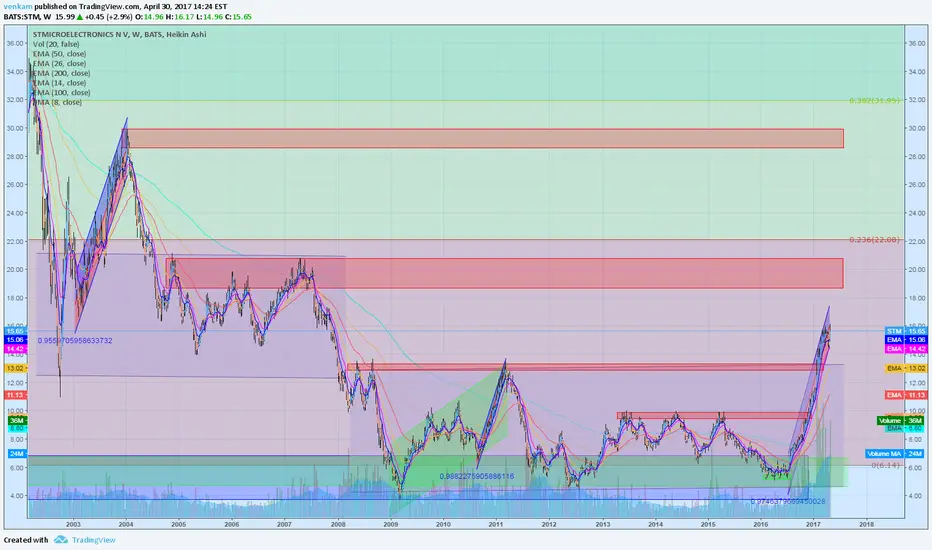
Task: Click the 30.00 label on the left price scale
Action: click(15, 128)
